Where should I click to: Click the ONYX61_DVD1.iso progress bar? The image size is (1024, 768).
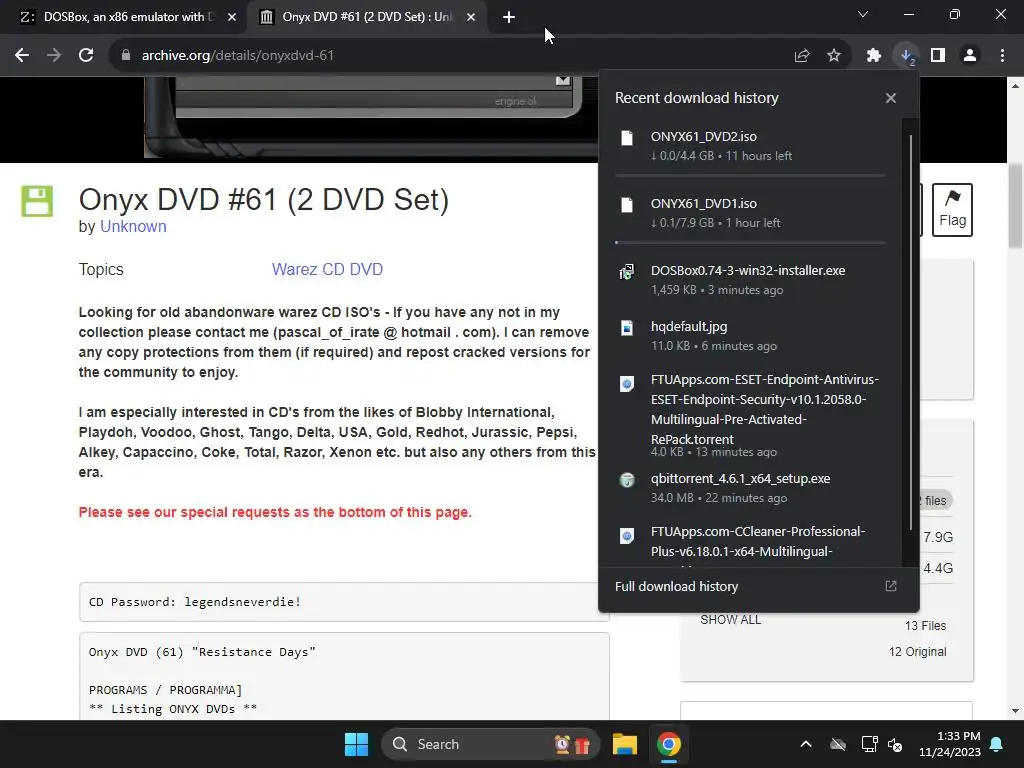coord(750,242)
